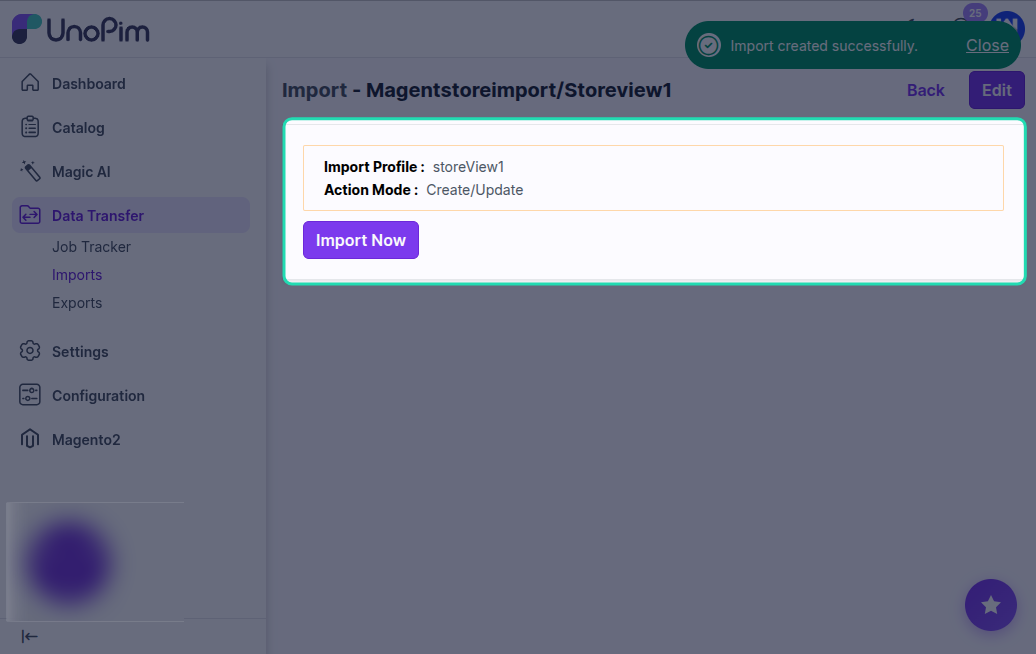Open the Dashboard home icon
Image resolution: width=1036 pixels, height=654 pixels.
coord(30,83)
